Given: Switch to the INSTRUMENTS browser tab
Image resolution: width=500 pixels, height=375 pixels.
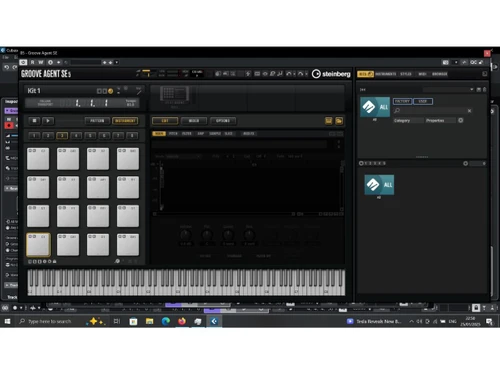Looking at the screenshot, I should pyautogui.click(x=386, y=74).
